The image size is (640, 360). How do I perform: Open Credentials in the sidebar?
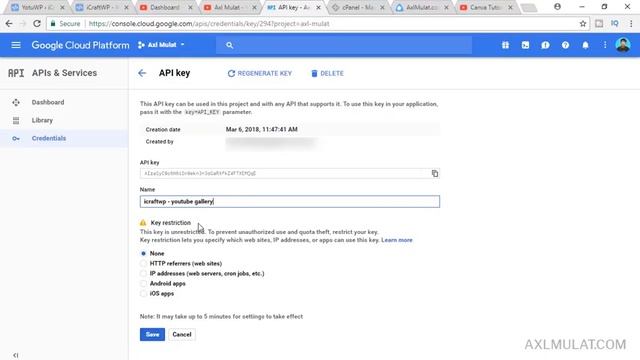pos(49,138)
